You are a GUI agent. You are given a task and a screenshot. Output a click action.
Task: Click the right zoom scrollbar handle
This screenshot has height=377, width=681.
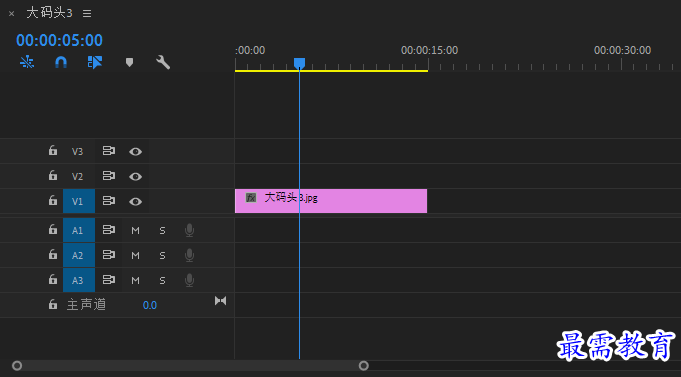point(364,366)
